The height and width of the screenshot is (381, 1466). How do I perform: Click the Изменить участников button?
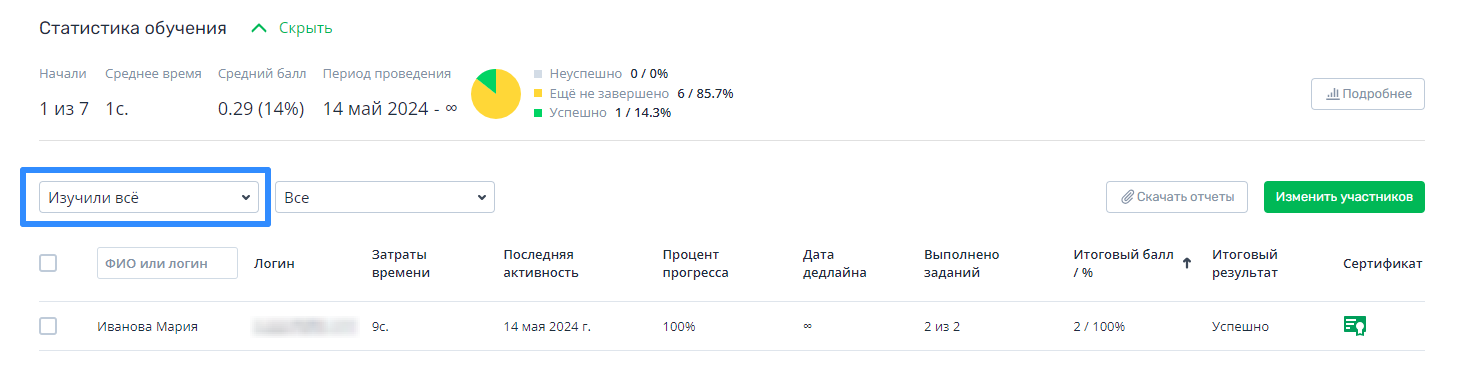[1344, 197]
